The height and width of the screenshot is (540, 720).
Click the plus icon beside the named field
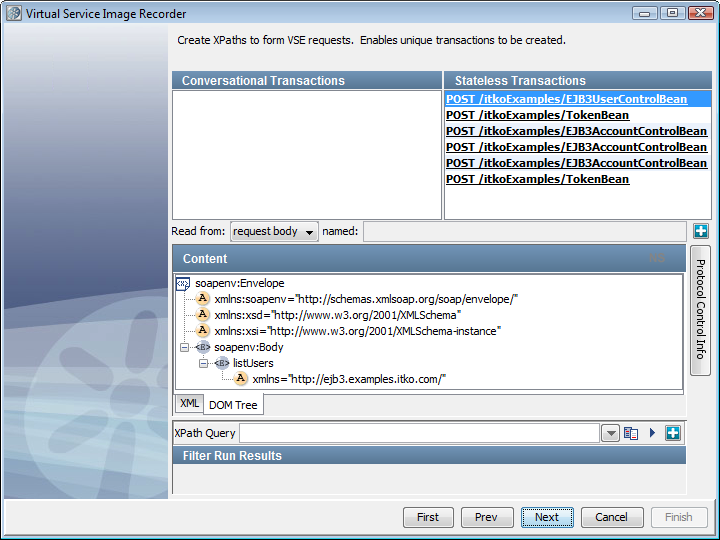tap(701, 231)
